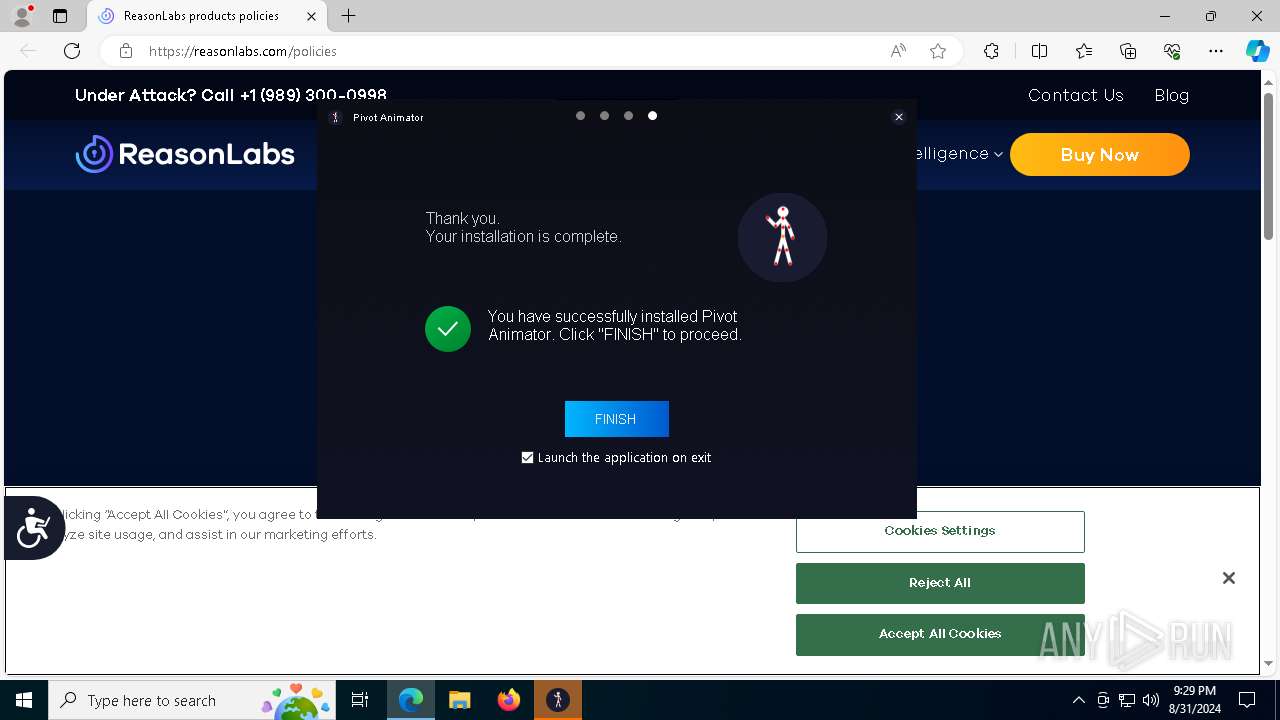
Task: Open the Blog link
Action: (1171, 95)
